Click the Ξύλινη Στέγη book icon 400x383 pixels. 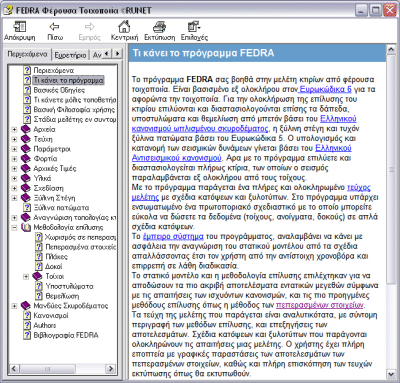(x=26, y=198)
